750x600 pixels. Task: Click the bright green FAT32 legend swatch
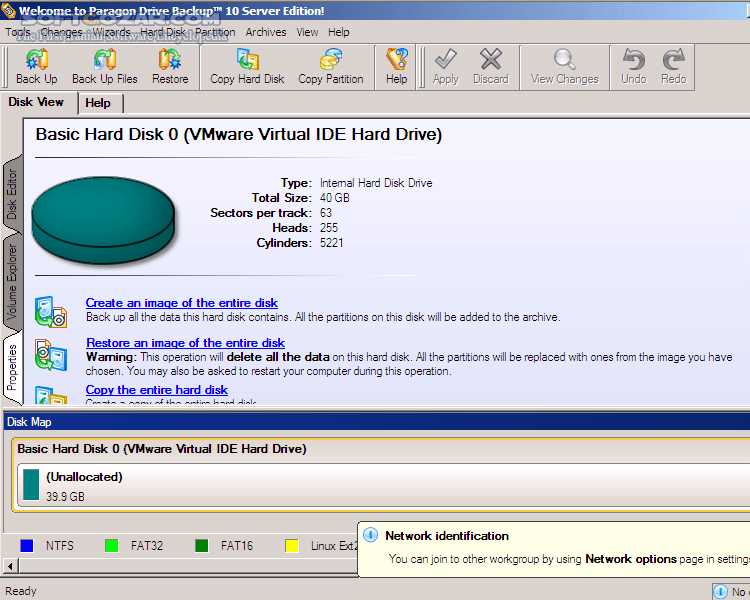pyautogui.click(x=111, y=545)
